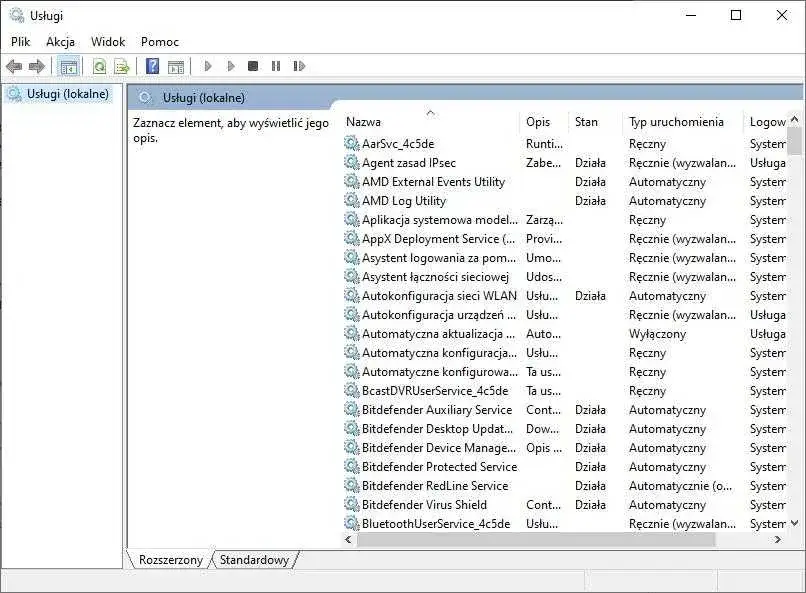Click the Opis ... description of Bitdefender Device Manager
806x593 pixels.
click(x=544, y=448)
